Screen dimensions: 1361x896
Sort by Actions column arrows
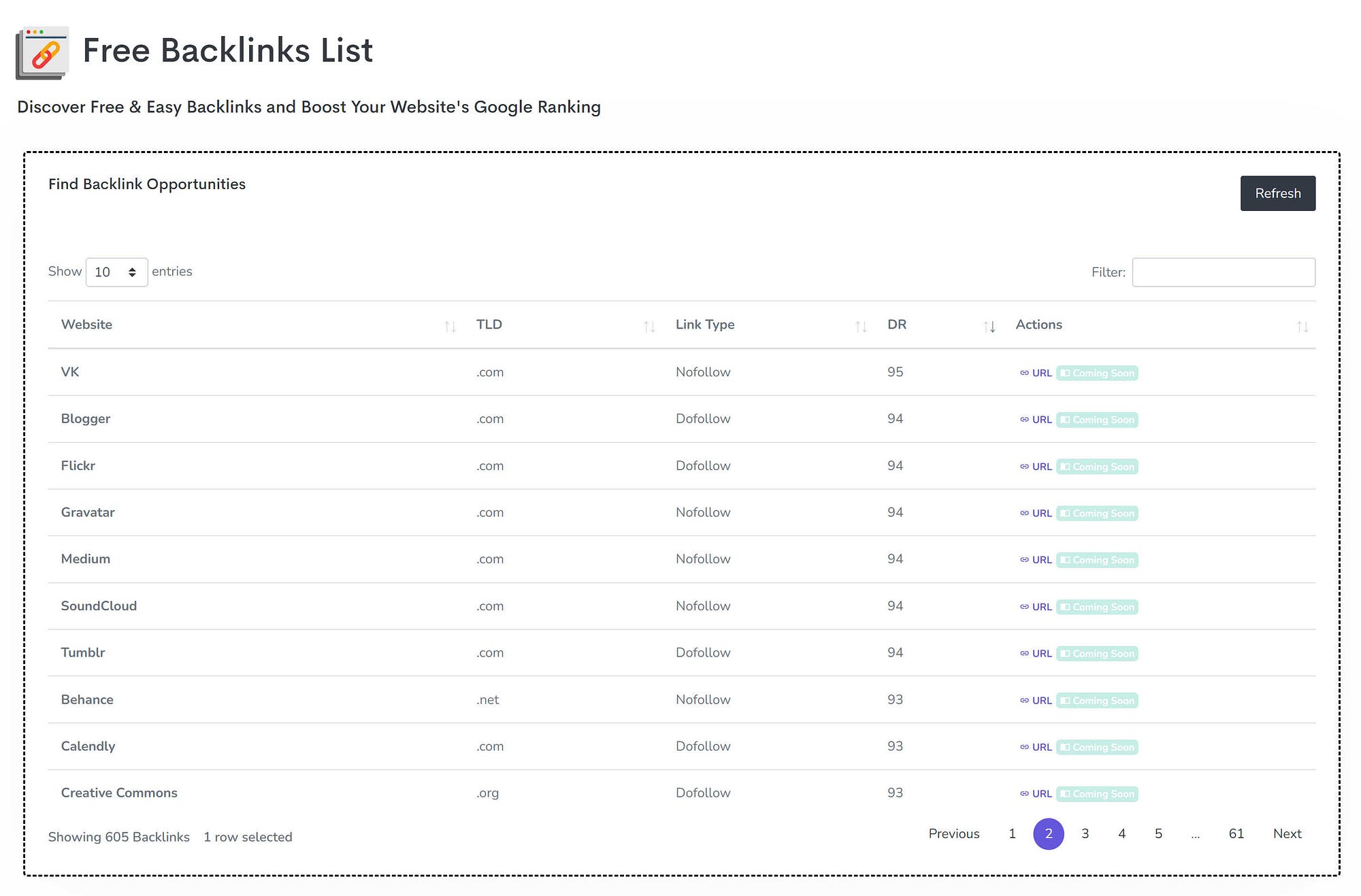click(x=1302, y=327)
